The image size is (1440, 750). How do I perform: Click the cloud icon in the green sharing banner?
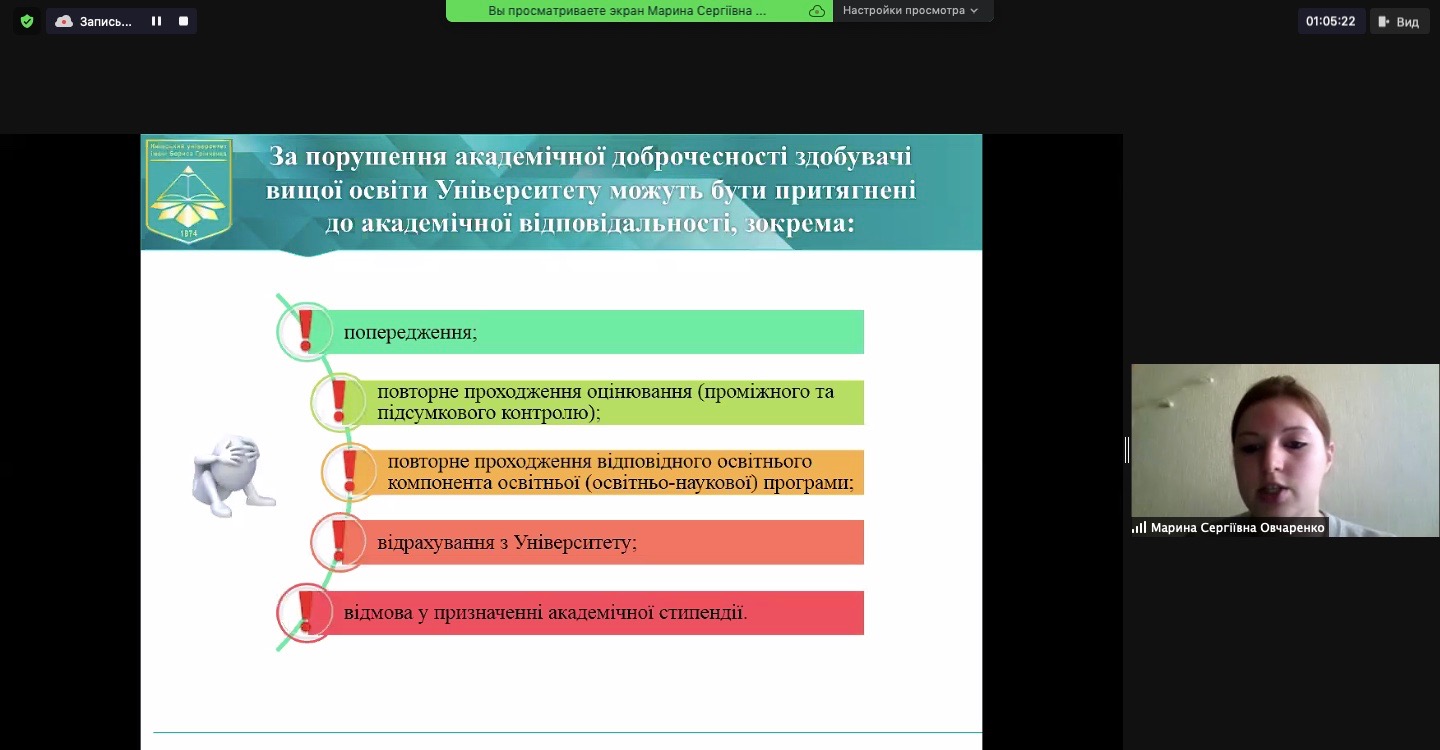point(817,11)
